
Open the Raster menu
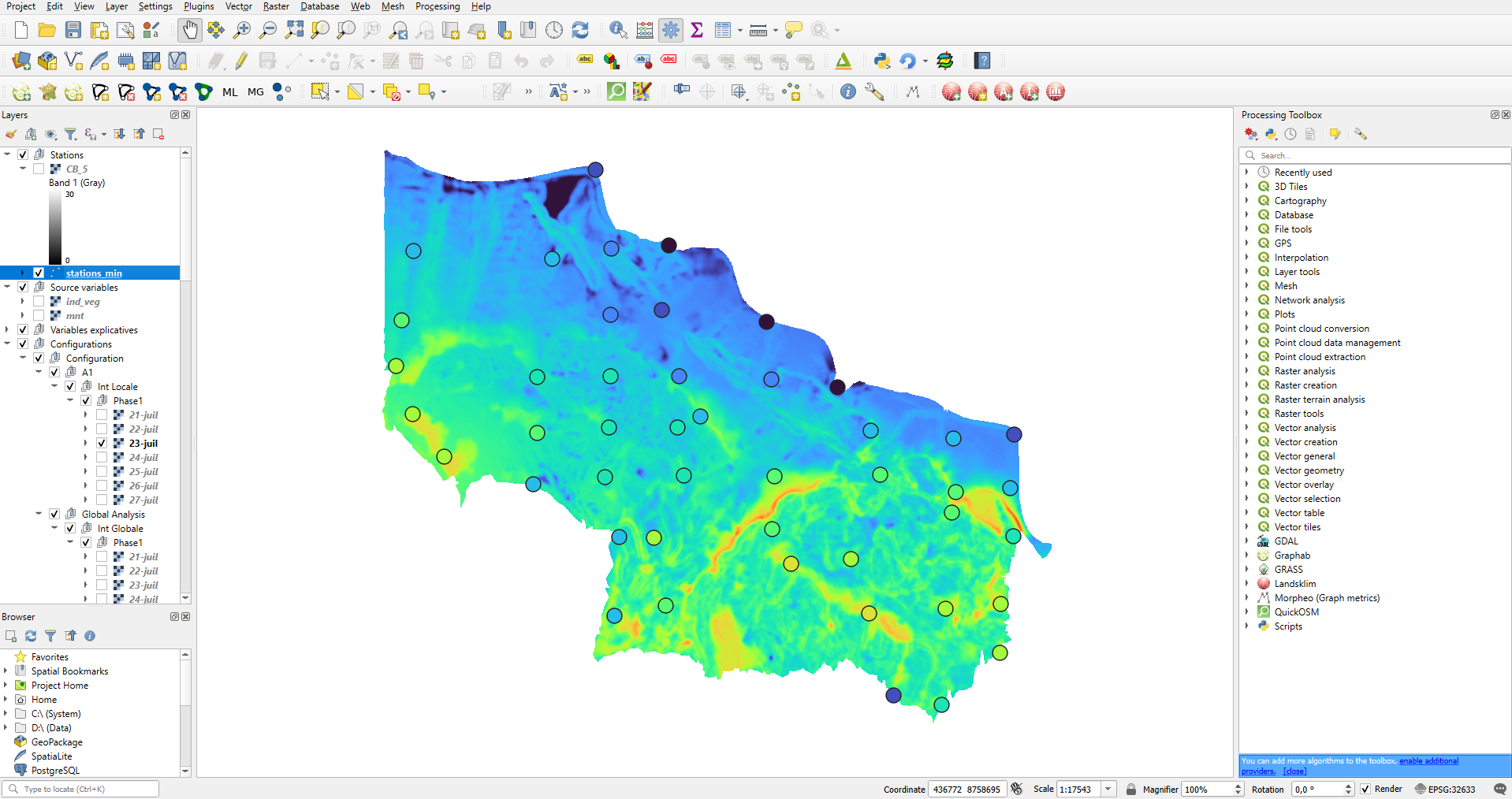(275, 6)
